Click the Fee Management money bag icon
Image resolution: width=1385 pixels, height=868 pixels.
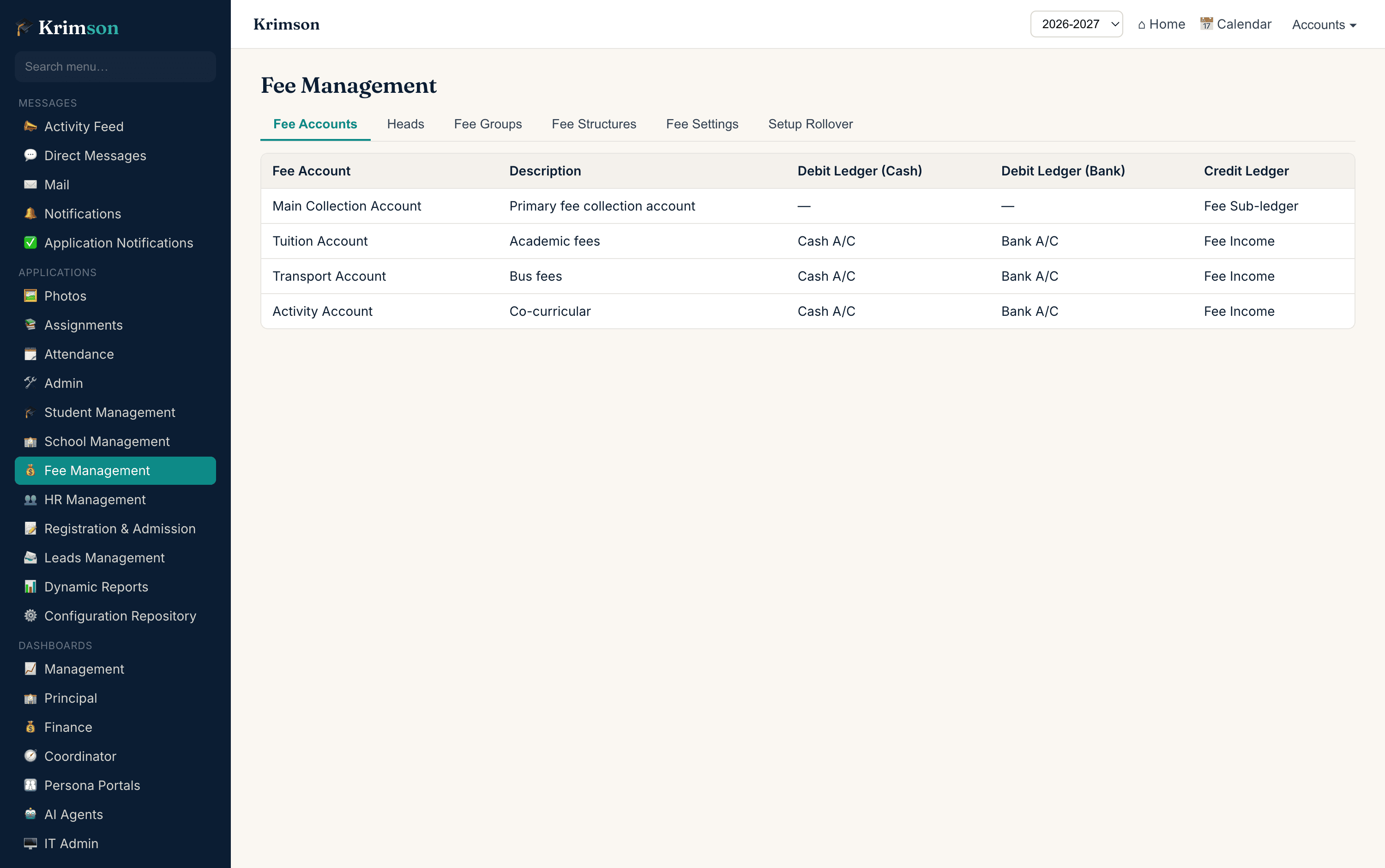point(30,471)
